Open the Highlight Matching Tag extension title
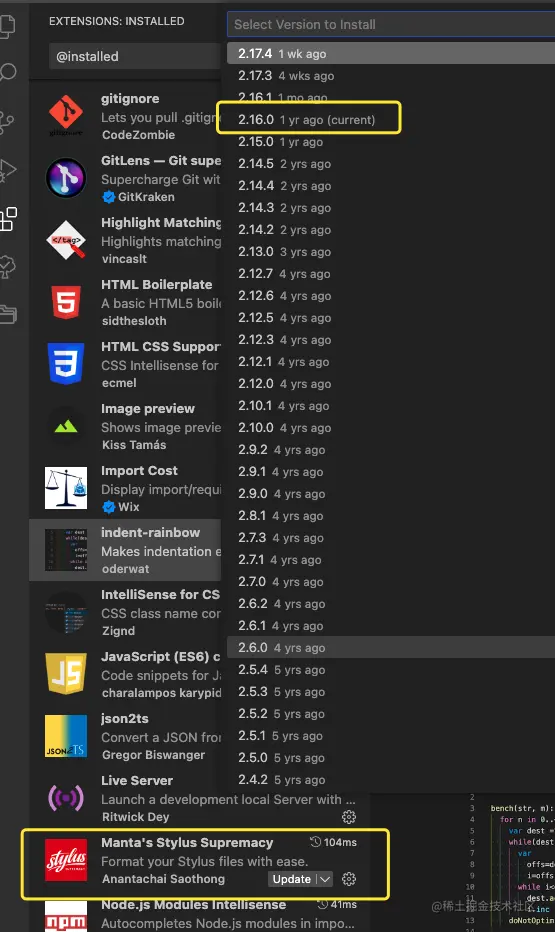Screen dimensions: 555x932 (160, 222)
